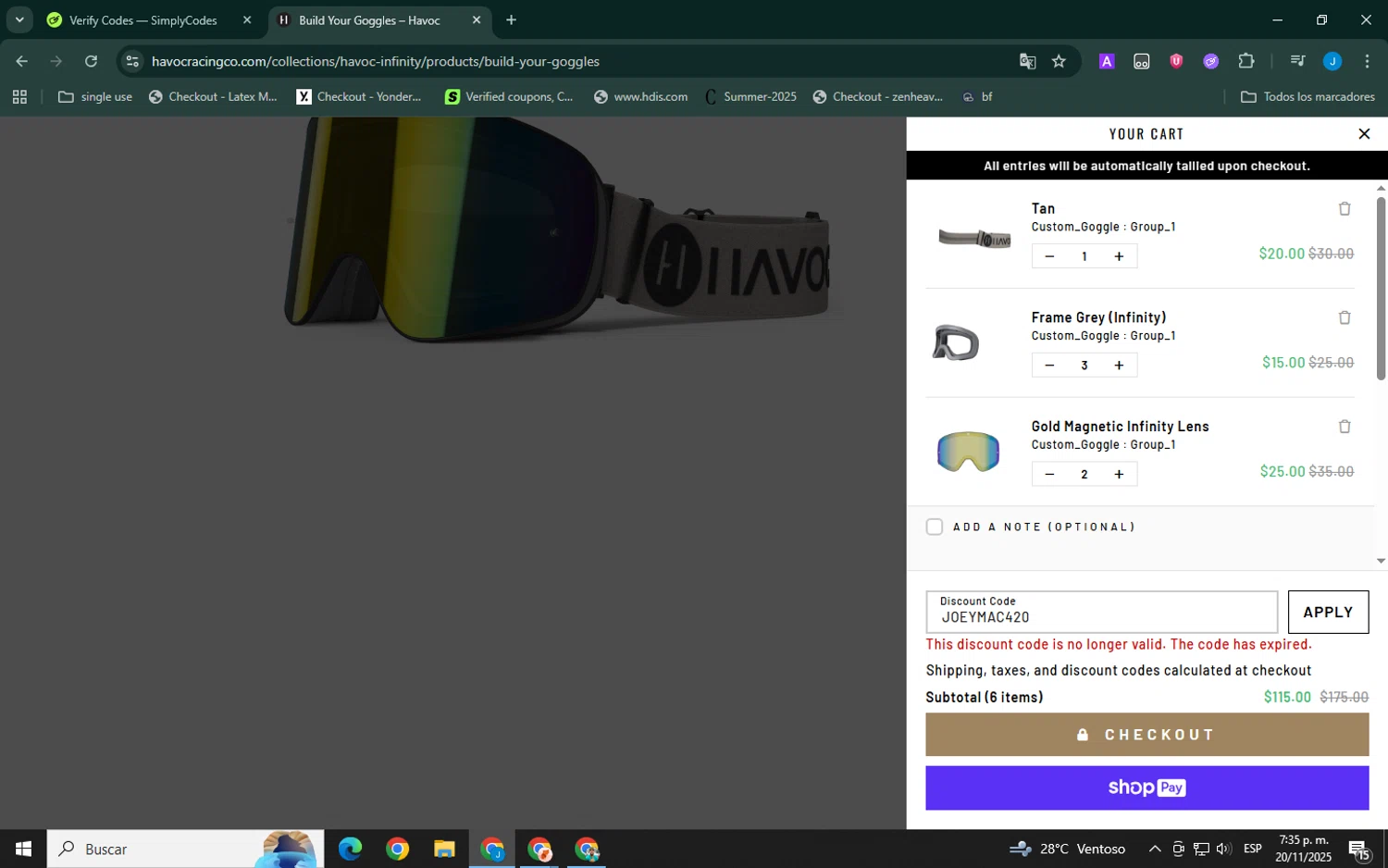Screen dimensions: 1388x868
Task: Open Checkout - zenheav... bookmark
Action: click(x=878, y=96)
